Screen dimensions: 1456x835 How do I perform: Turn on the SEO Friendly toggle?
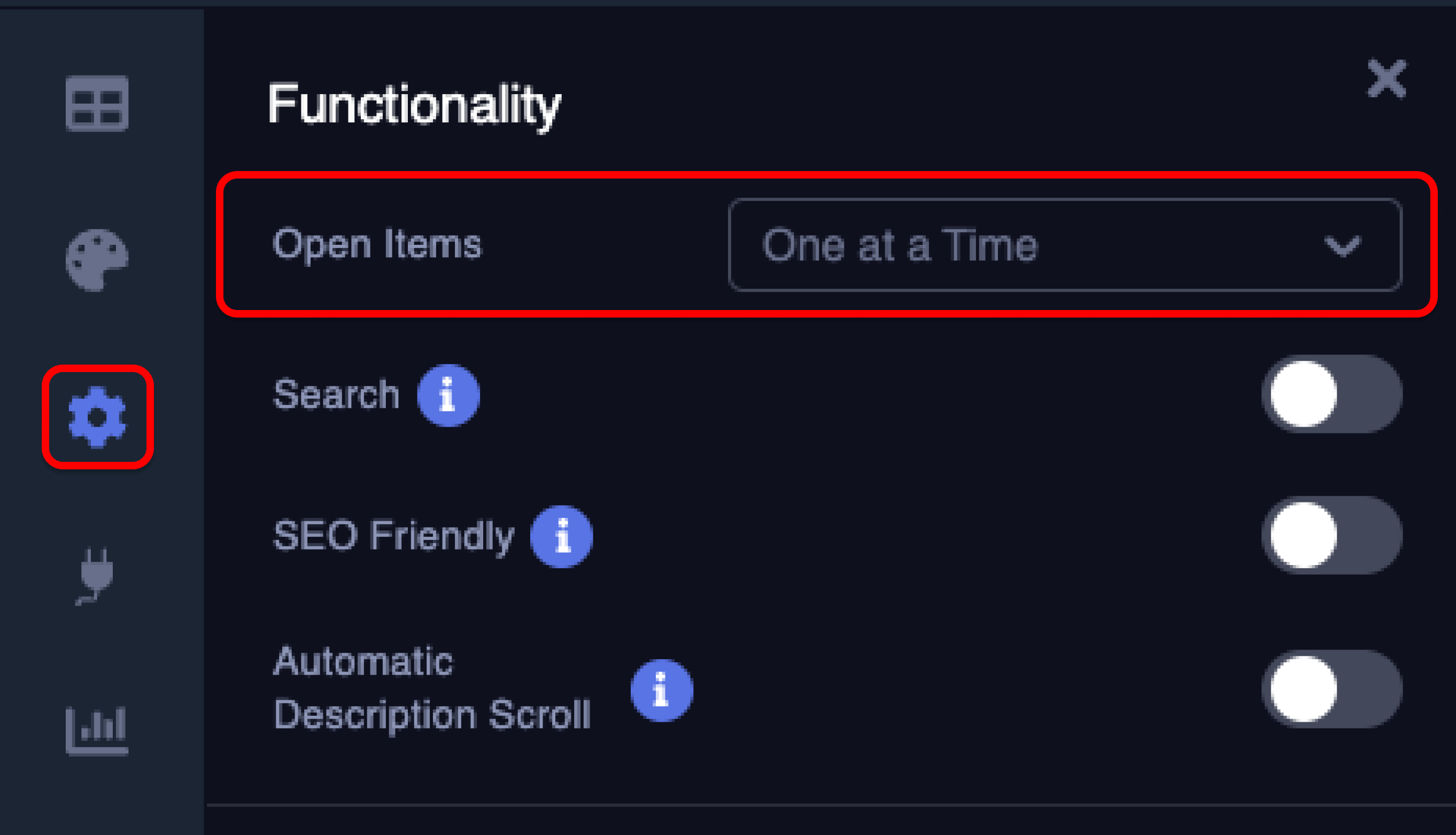tap(1331, 535)
